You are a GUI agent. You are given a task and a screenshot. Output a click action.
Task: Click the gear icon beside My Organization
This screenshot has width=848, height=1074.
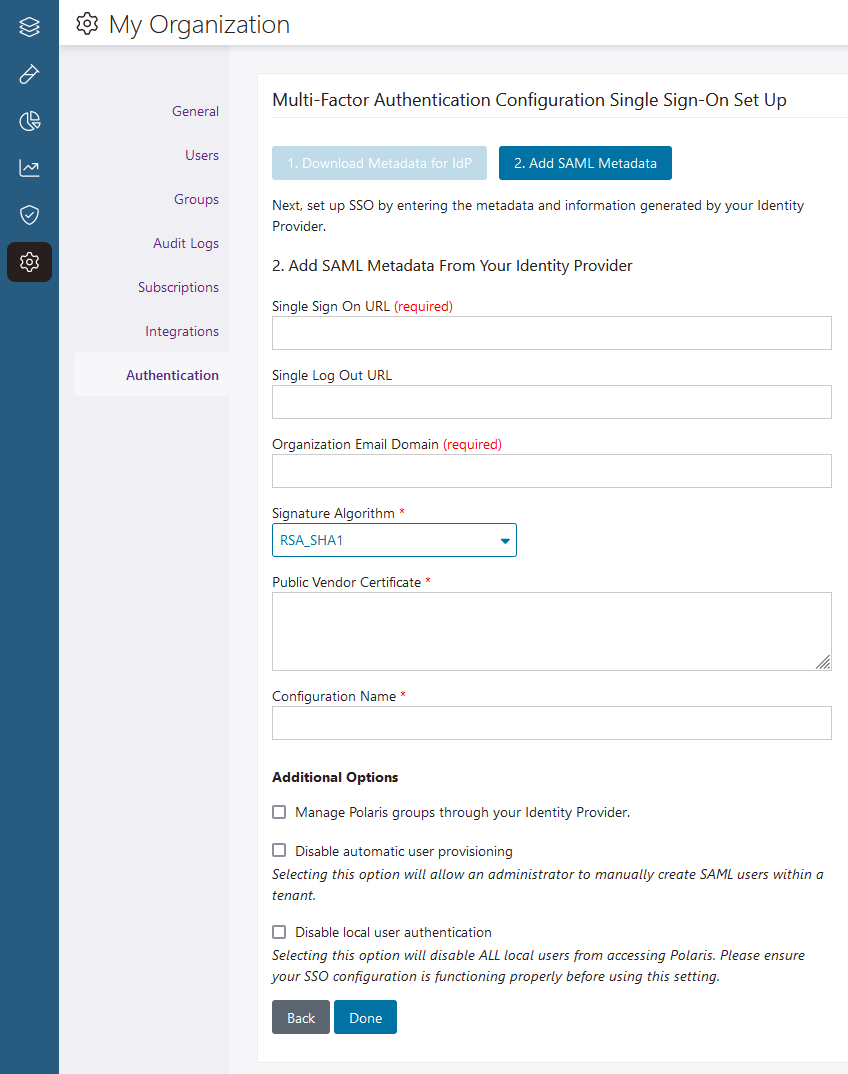pyautogui.click(x=87, y=24)
